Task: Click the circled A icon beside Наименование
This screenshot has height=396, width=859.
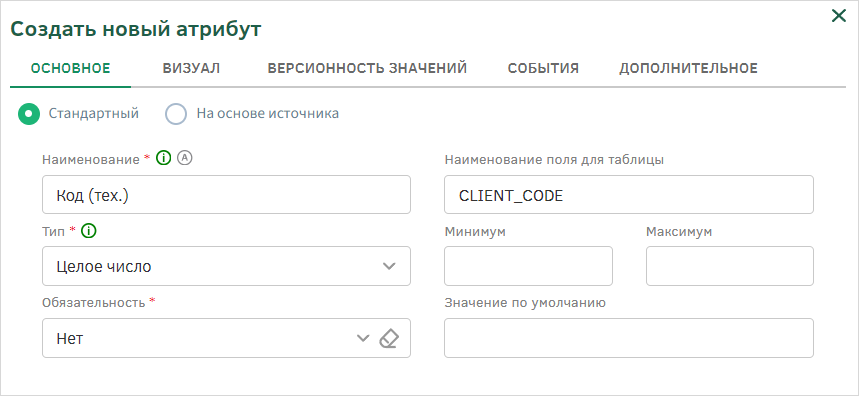Action: [186, 158]
